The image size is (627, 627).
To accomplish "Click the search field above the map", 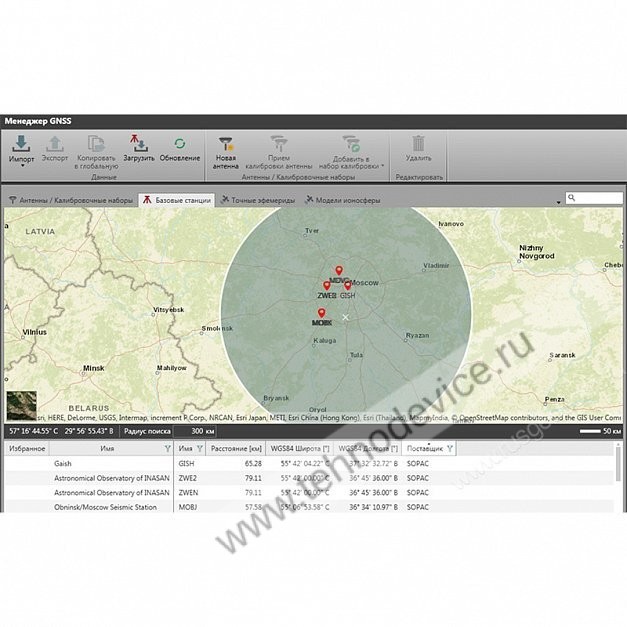I will 593,199.
